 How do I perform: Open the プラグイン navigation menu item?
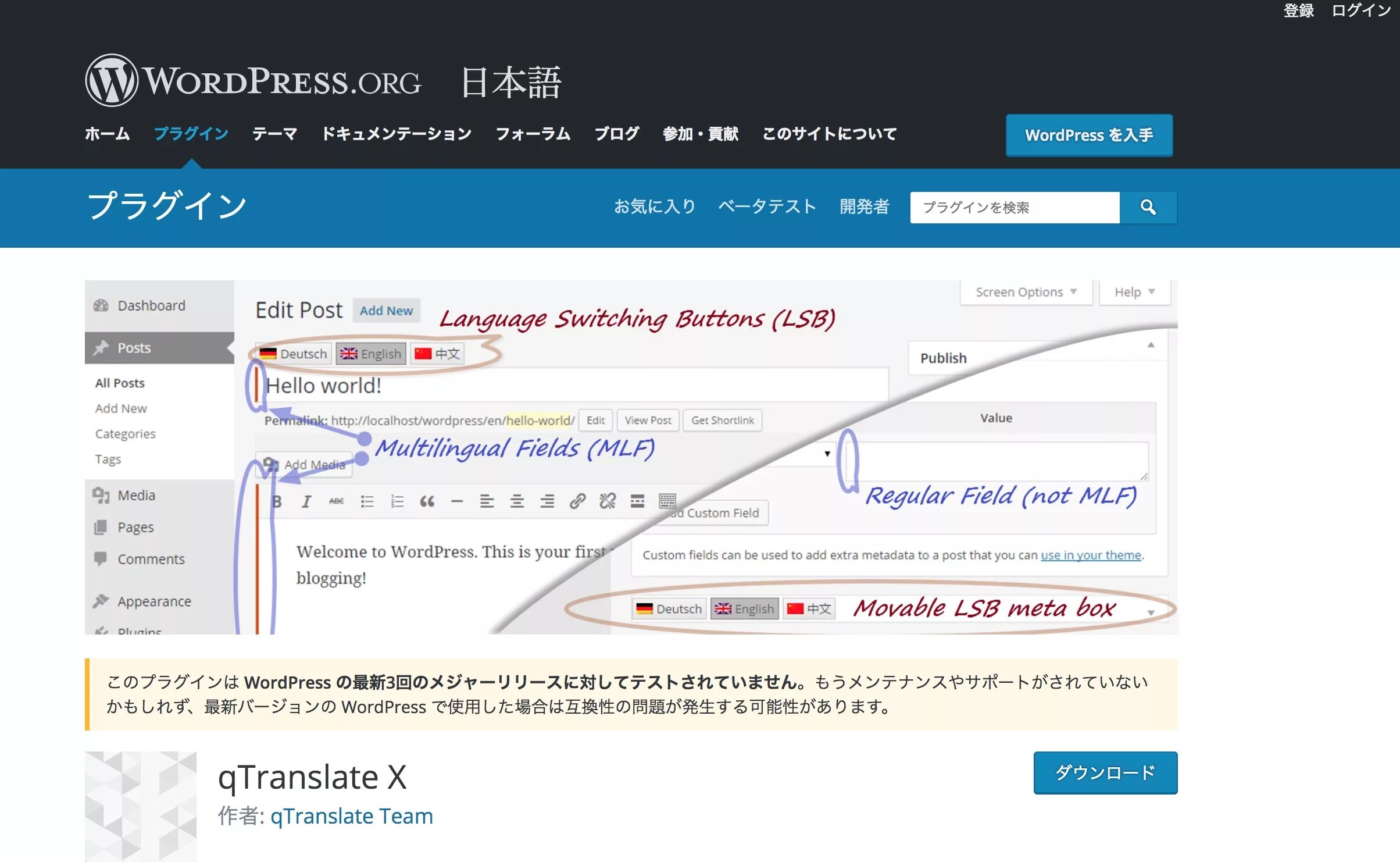(x=191, y=134)
